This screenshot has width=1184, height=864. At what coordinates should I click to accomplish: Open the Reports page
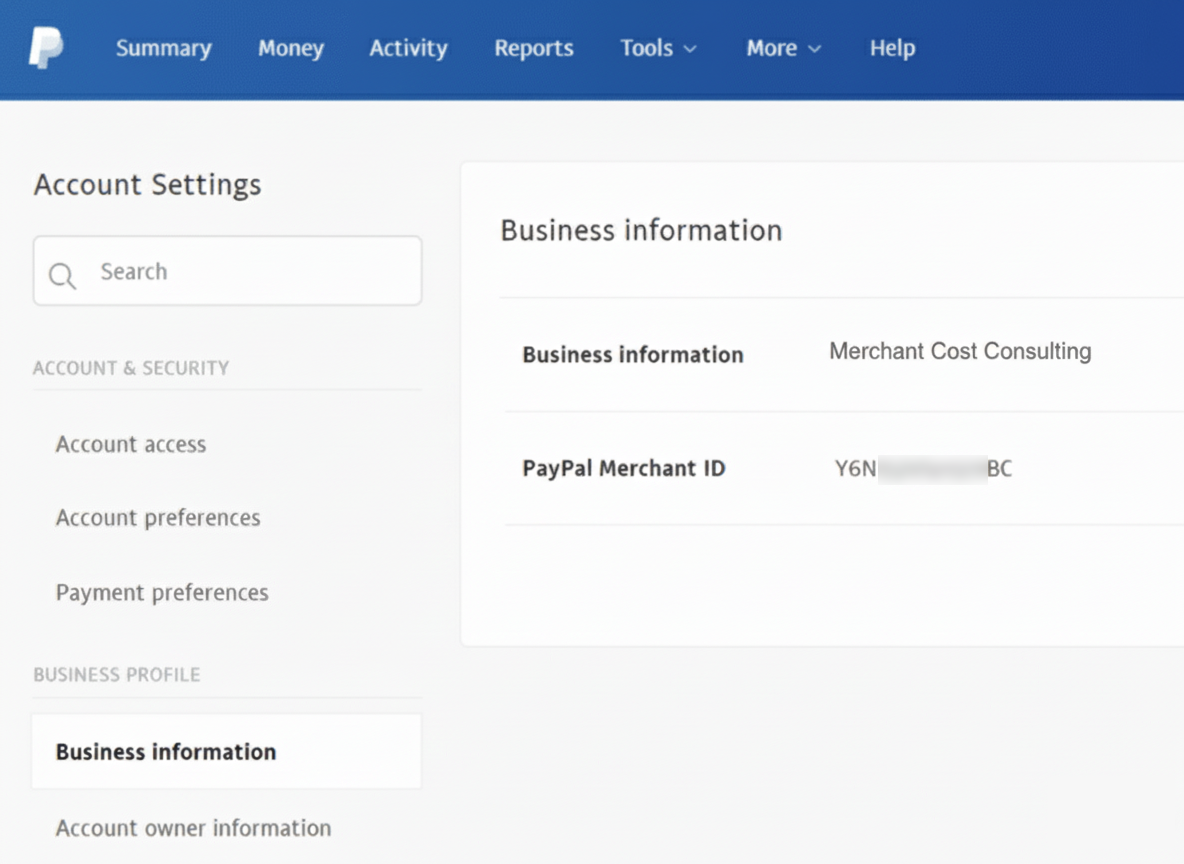[x=533, y=47]
